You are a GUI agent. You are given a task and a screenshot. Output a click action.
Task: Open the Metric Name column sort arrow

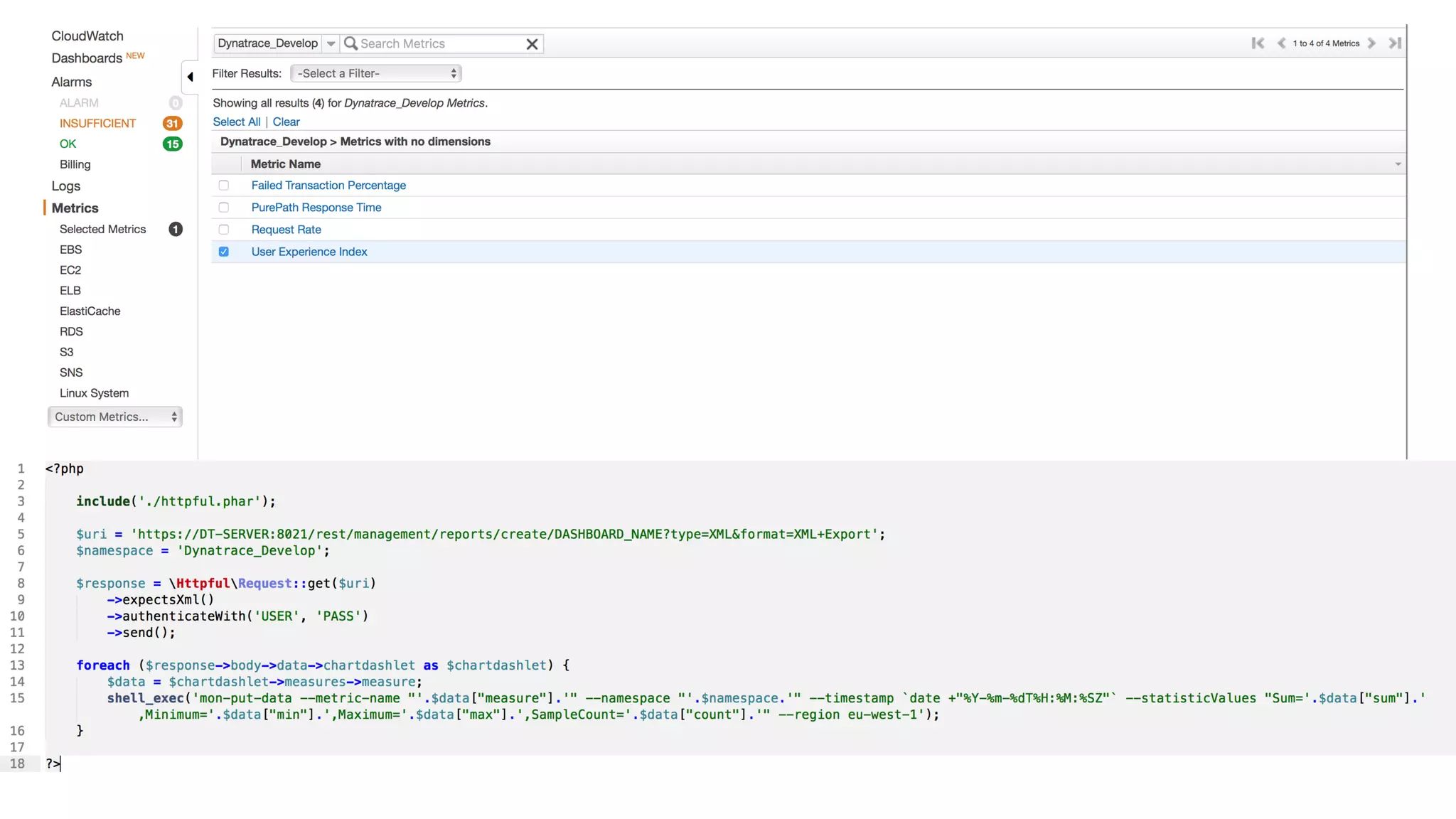[x=1398, y=164]
